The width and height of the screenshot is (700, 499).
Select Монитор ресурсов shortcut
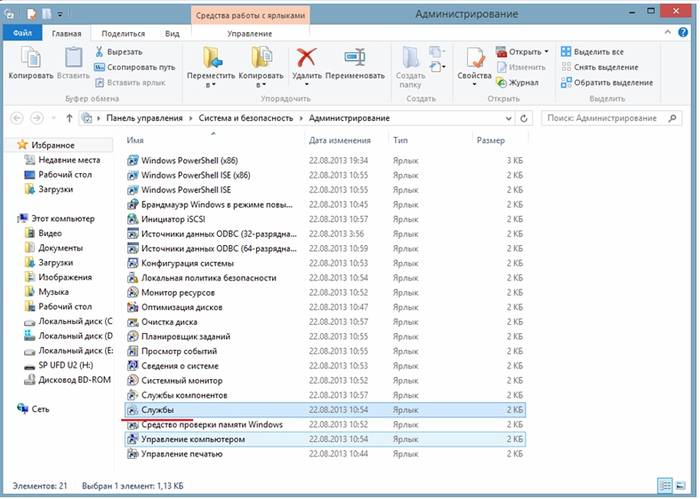pyautogui.click(x=325, y=292)
